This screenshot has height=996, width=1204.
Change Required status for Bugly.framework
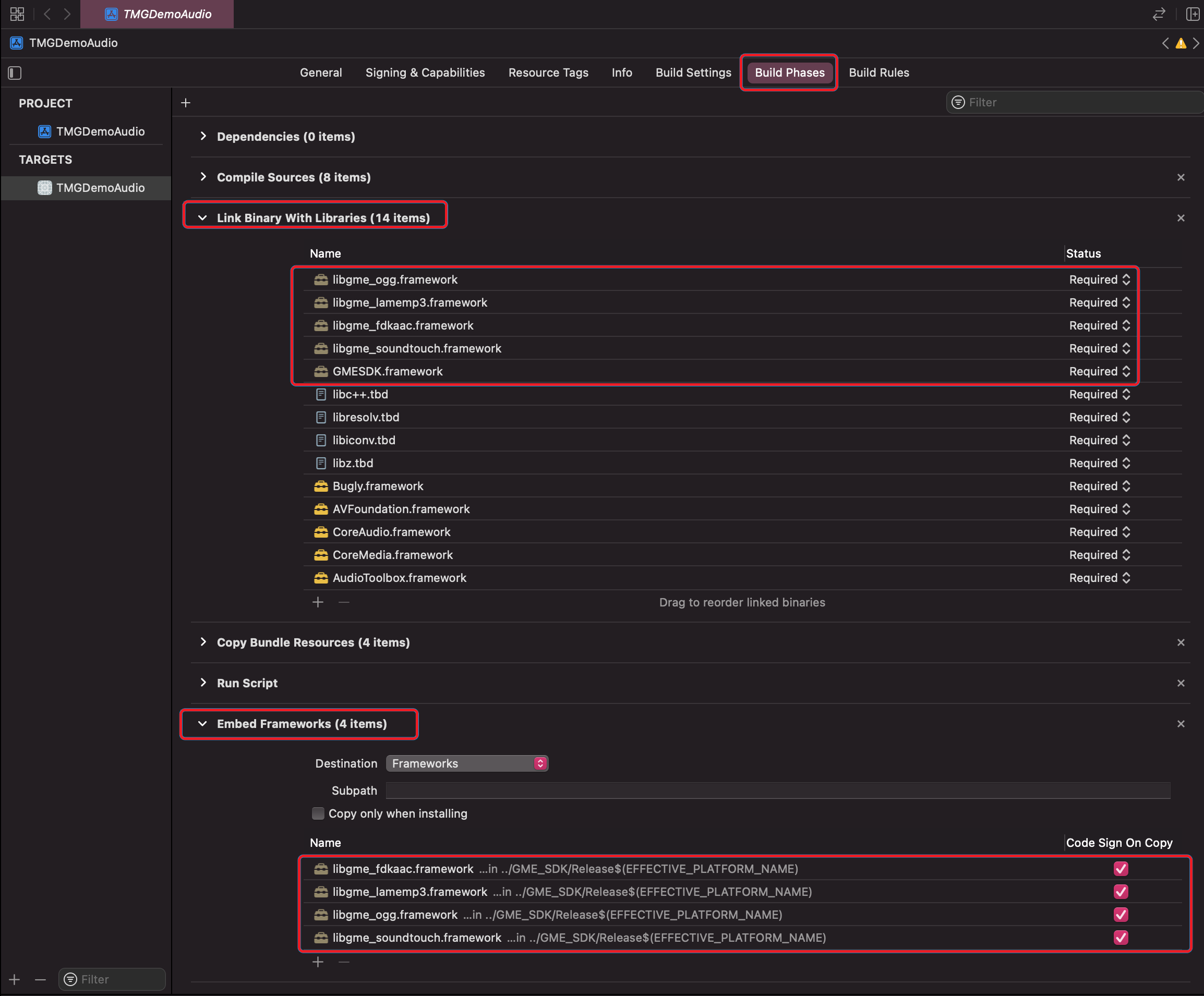[1099, 486]
